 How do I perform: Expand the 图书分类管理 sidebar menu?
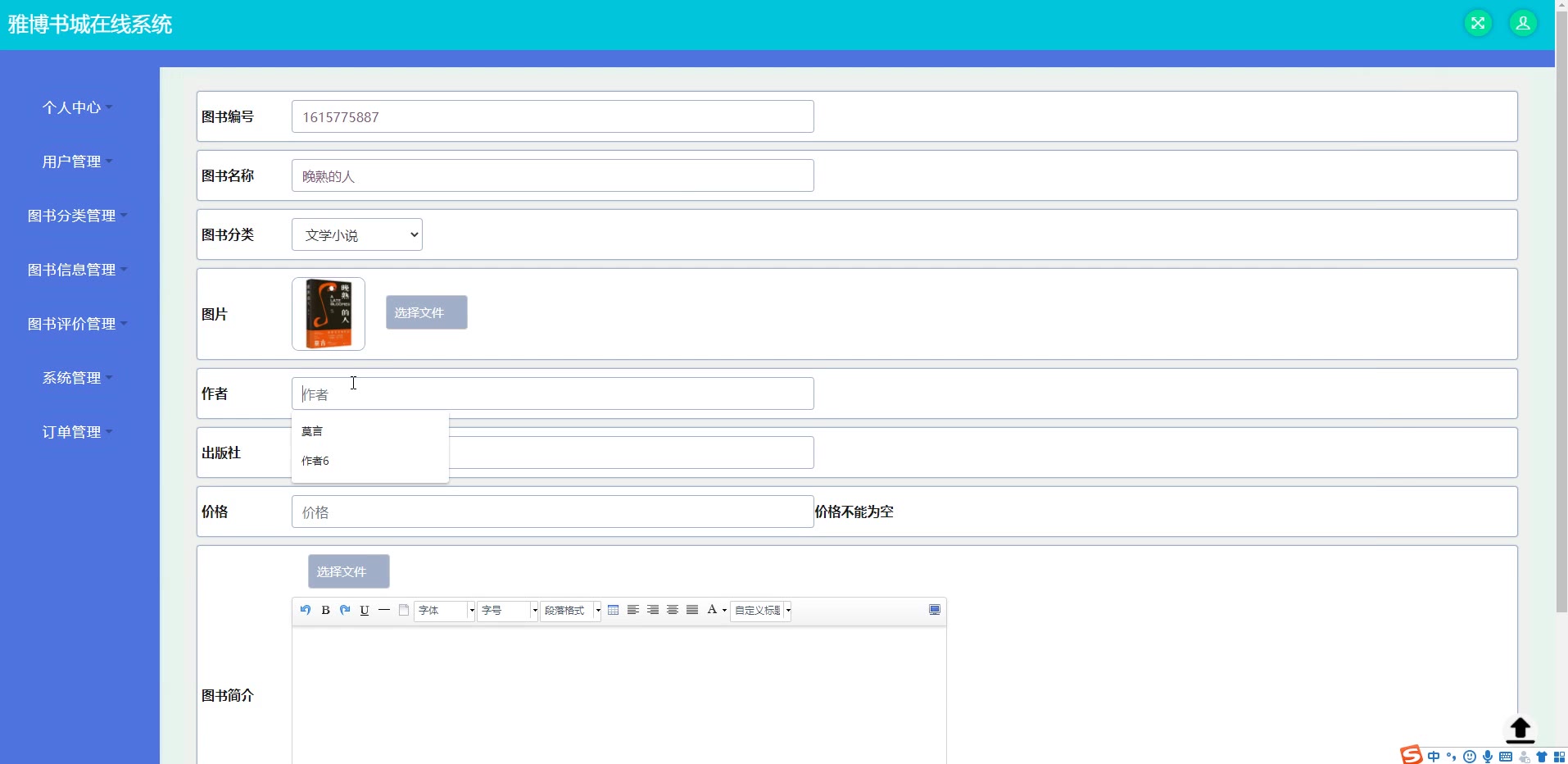click(78, 216)
